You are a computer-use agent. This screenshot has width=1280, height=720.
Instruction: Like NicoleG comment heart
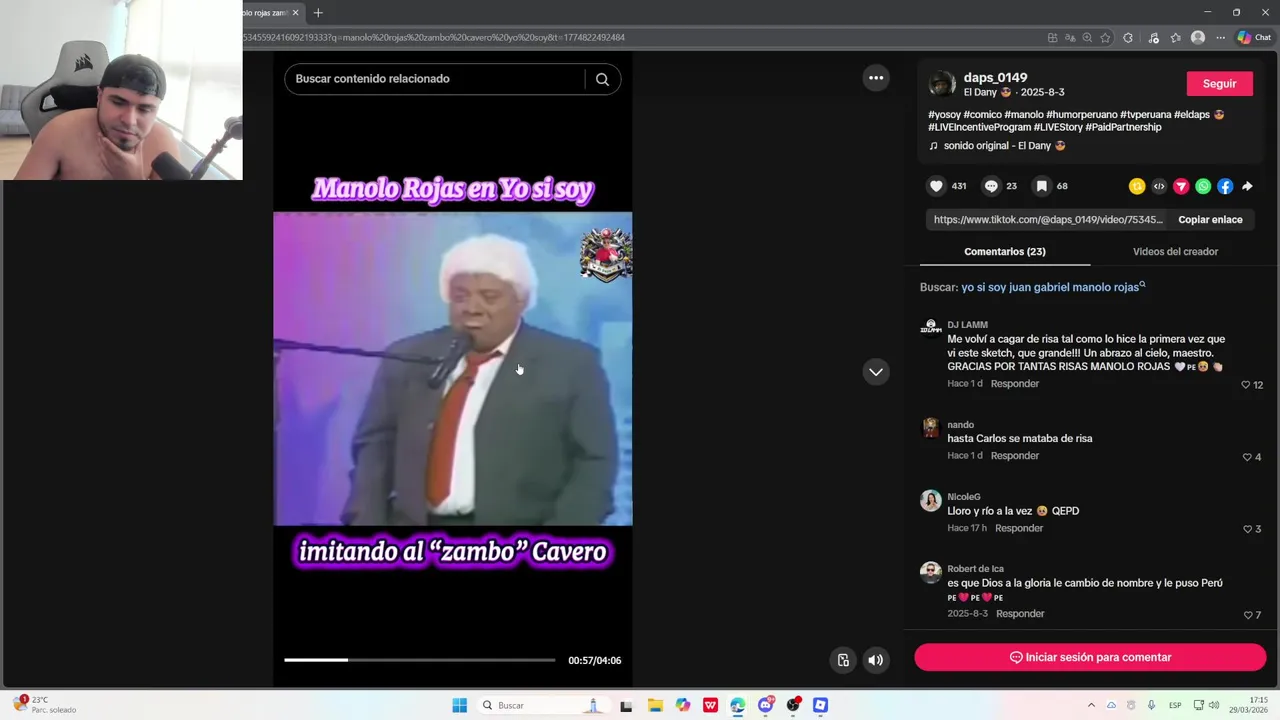(x=1247, y=529)
